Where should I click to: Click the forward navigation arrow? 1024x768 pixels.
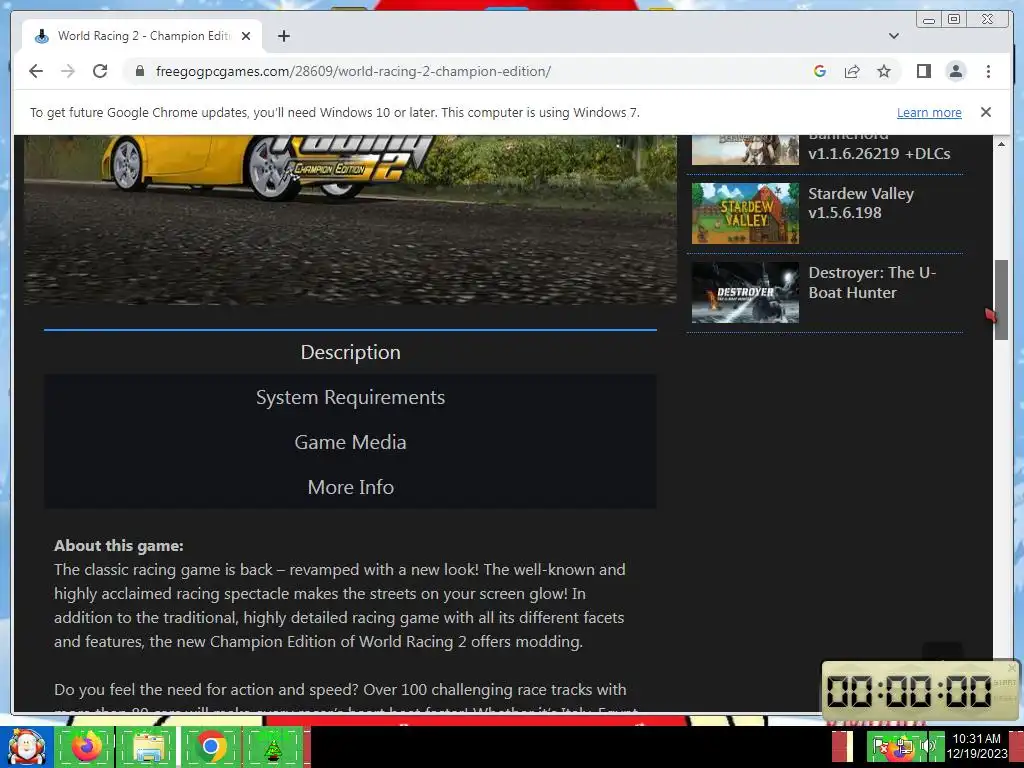[68, 71]
